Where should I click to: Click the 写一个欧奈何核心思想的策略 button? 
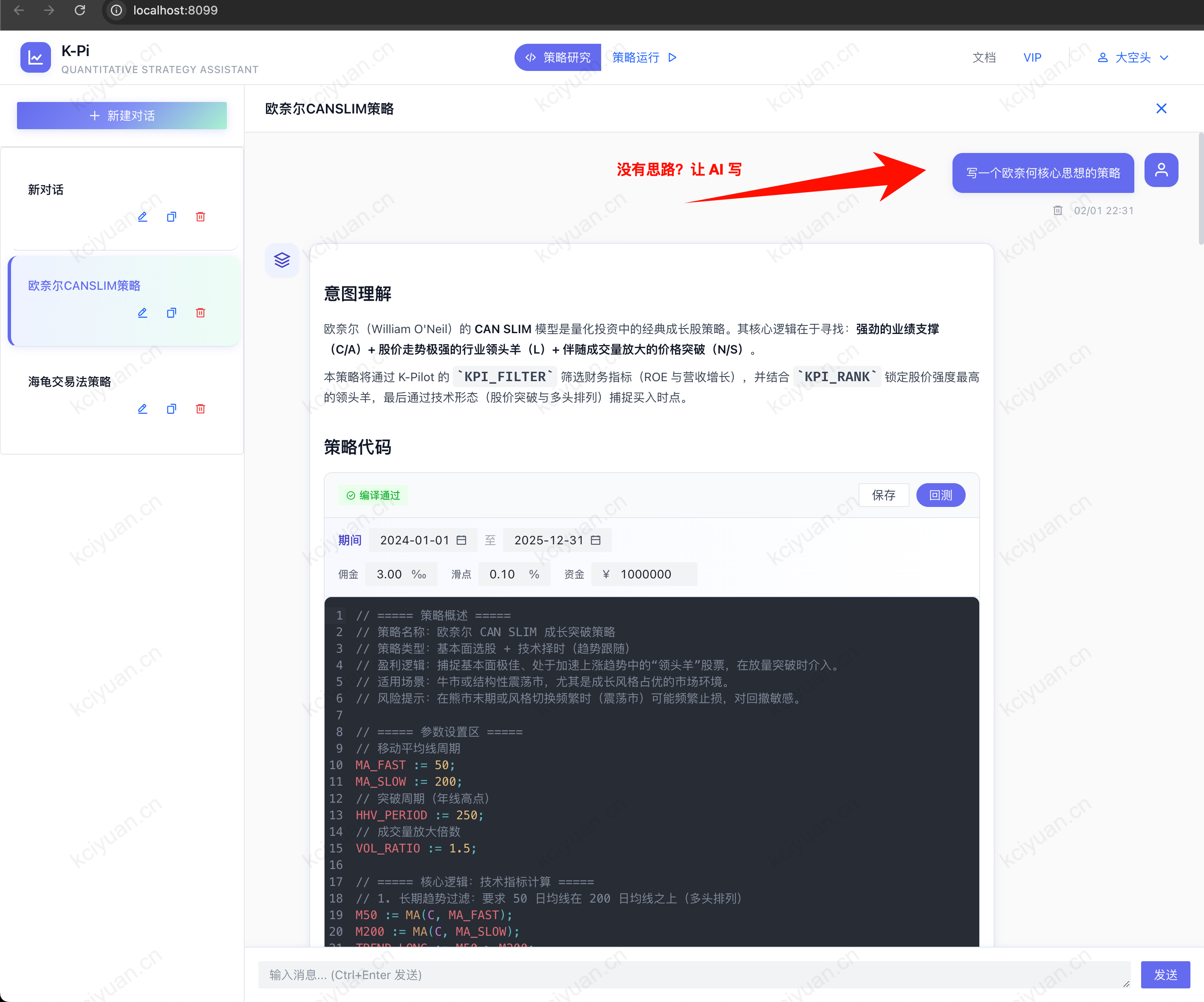pyautogui.click(x=1043, y=173)
